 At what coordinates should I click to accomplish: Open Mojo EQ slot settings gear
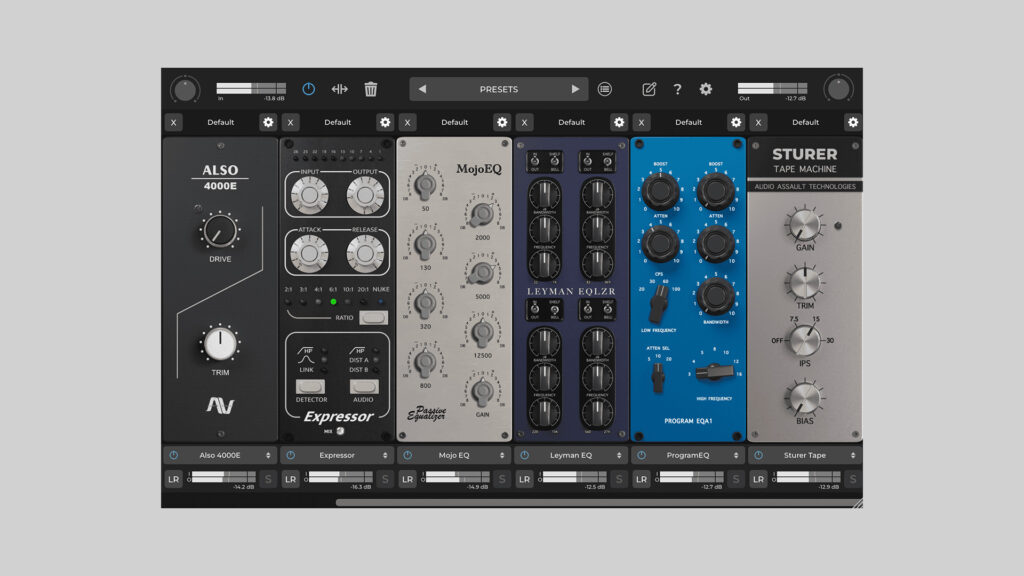click(x=502, y=122)
